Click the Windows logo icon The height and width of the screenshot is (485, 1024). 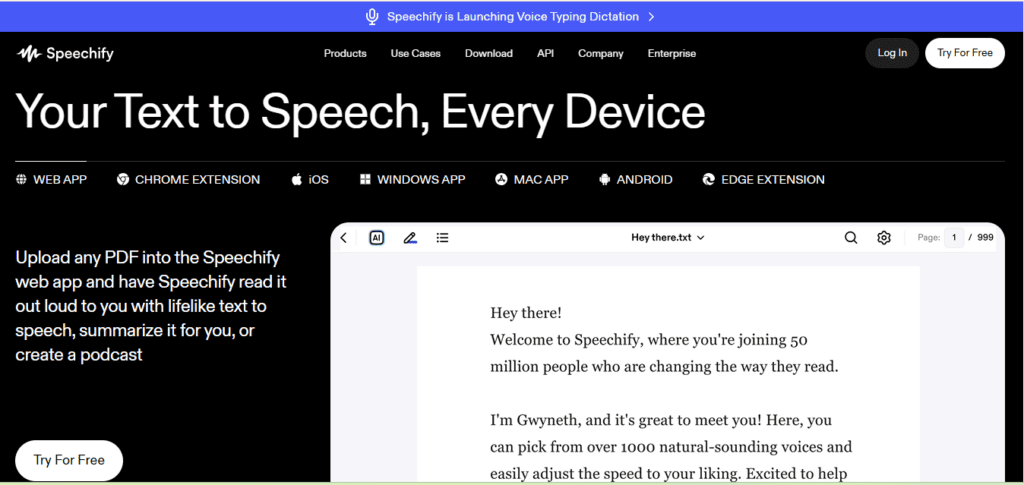pyautogui.click(x=365, y=180)
